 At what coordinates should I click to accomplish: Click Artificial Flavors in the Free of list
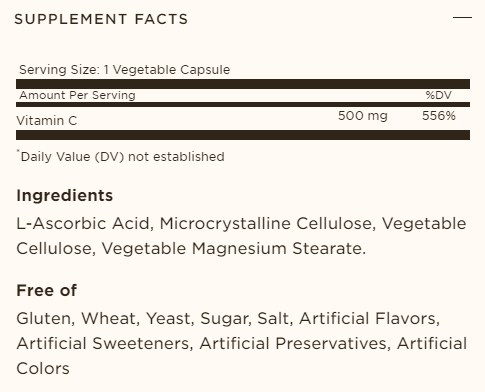369,318
